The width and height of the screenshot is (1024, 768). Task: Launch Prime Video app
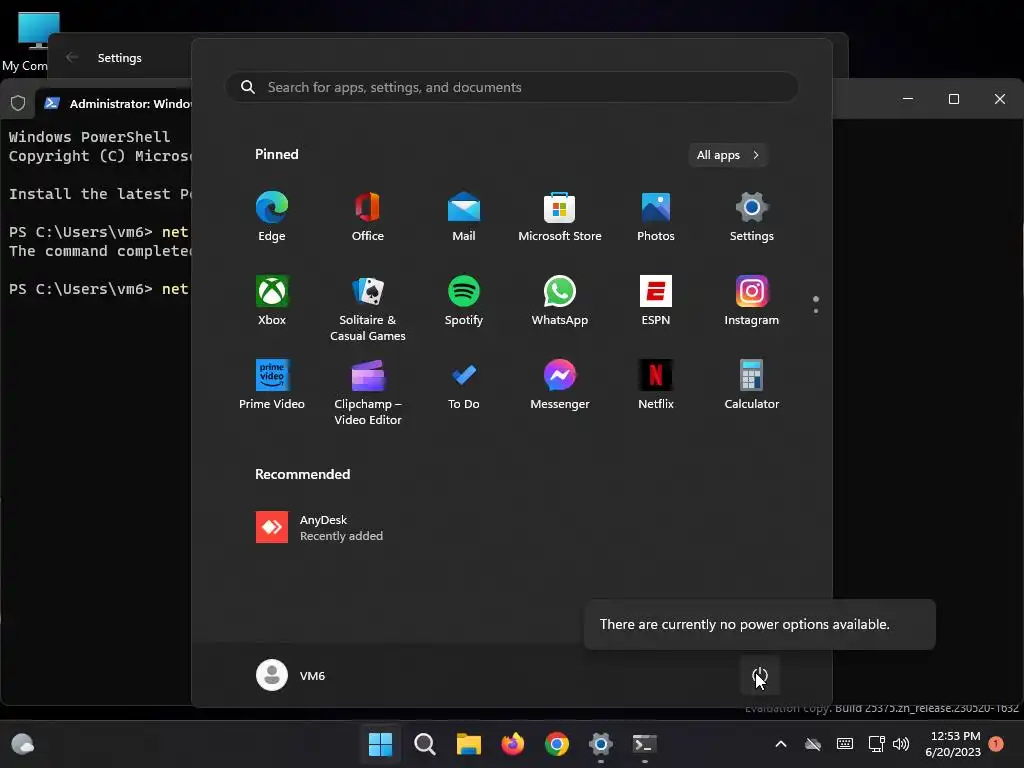click(272, 385)
